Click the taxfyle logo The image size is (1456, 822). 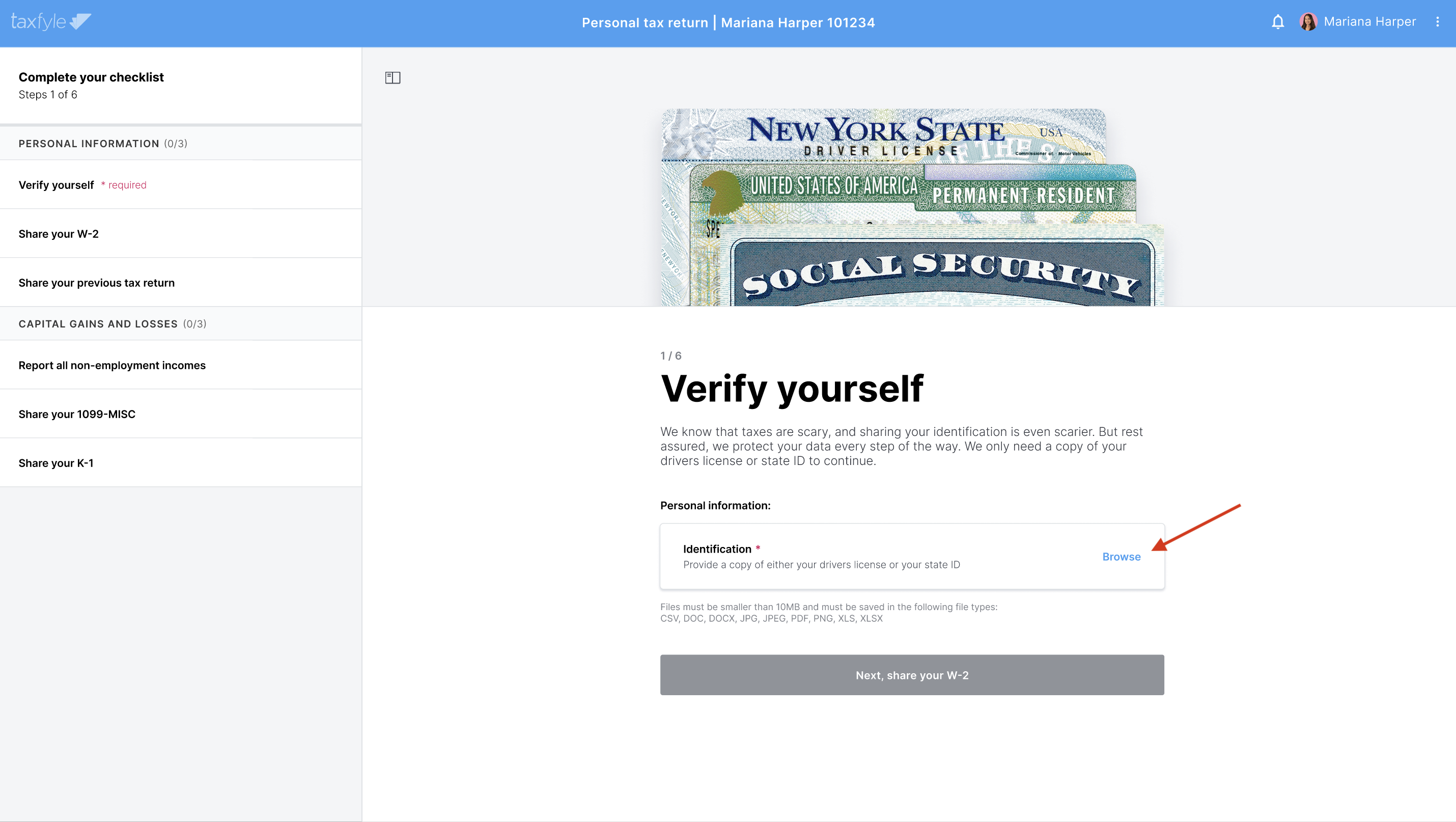tap(51, 21)
